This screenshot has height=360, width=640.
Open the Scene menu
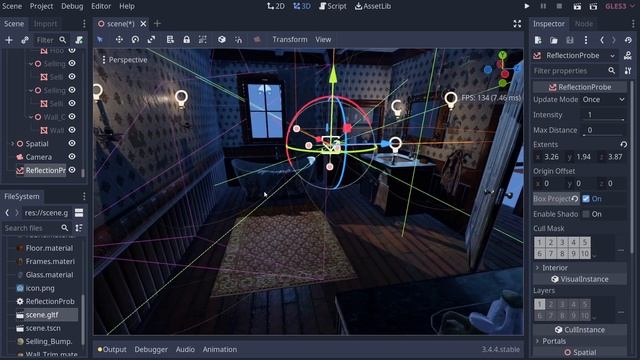click(12, 6)
